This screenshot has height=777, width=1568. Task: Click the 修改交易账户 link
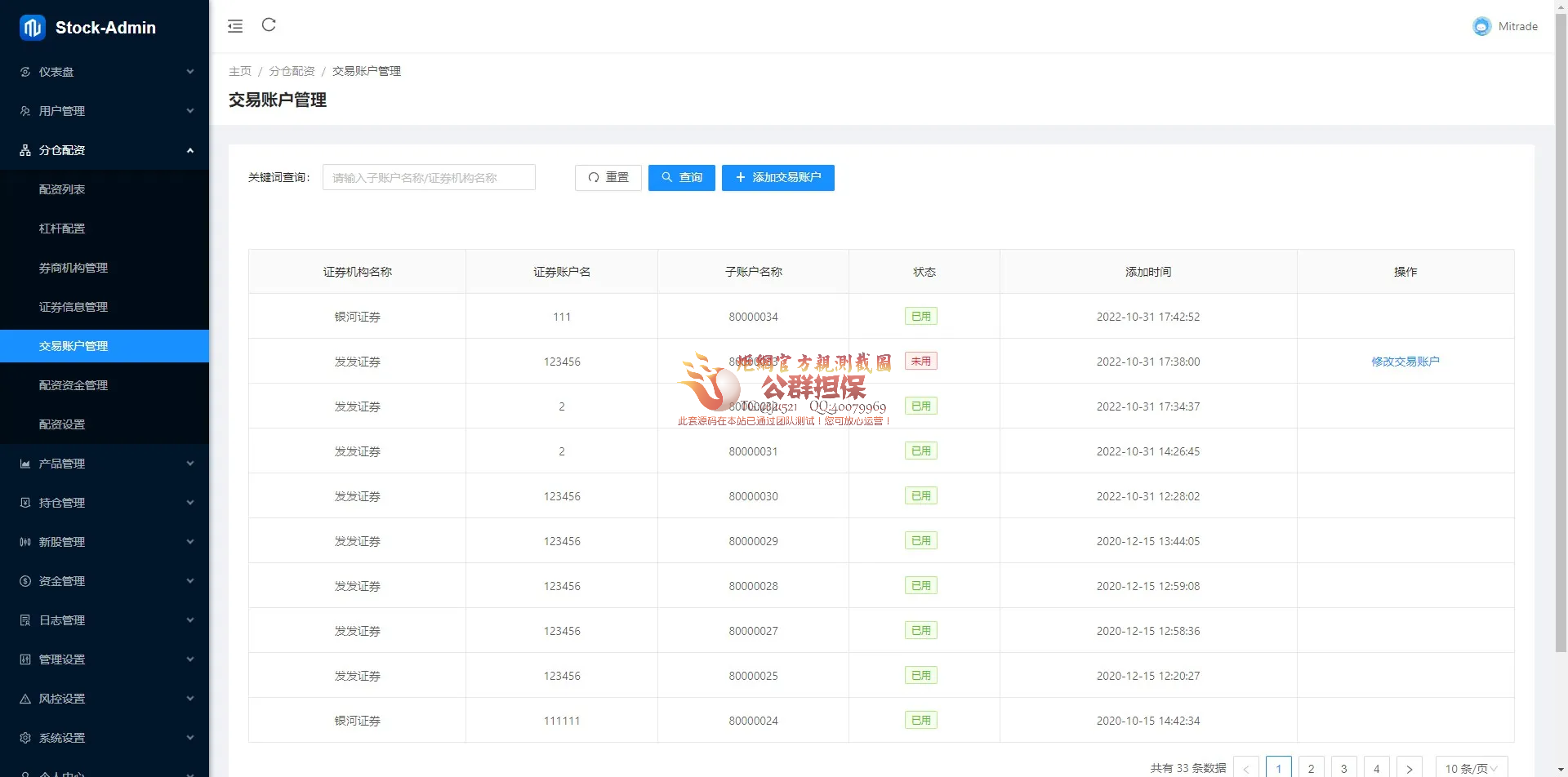coord(1405,362)
